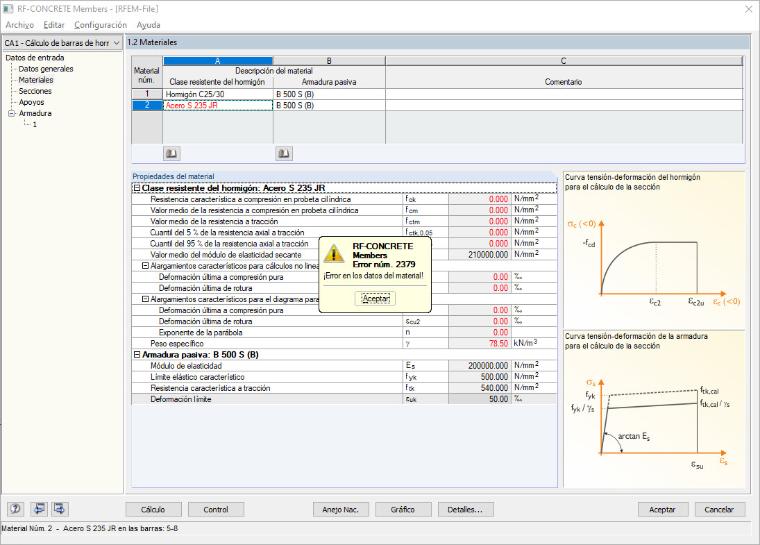760x545 pixels.
Task: Click the red Acero S 235 JR cell
Action: pos(218,105)
